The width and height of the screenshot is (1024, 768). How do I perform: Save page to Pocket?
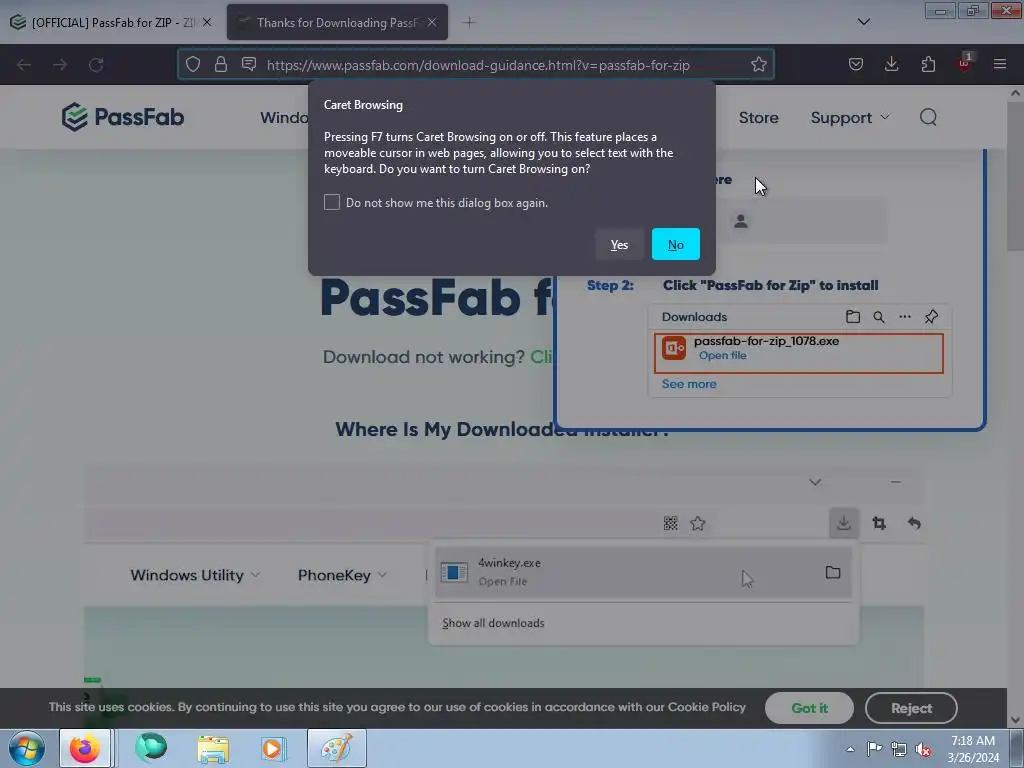(x=856, y=65)
